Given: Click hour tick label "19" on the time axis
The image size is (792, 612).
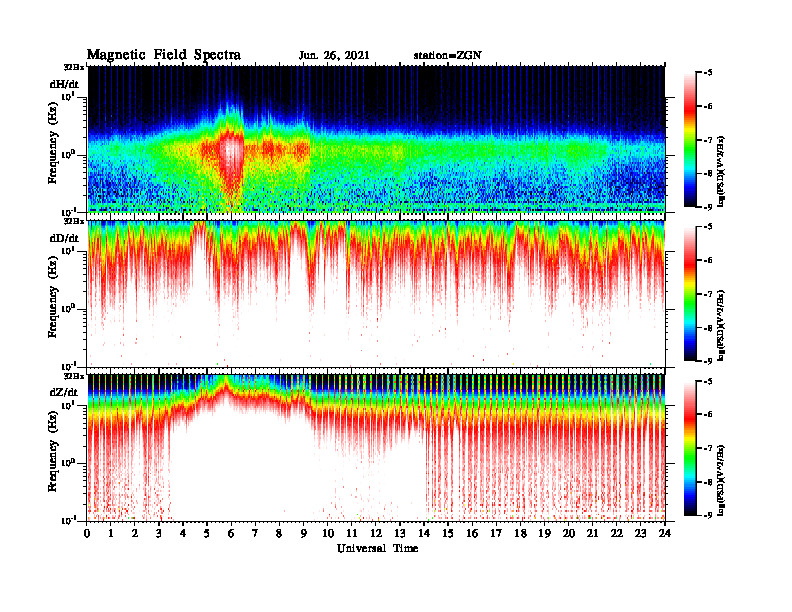Looking at the screenshot, I should pyautogui.click(x=544, y=534).
